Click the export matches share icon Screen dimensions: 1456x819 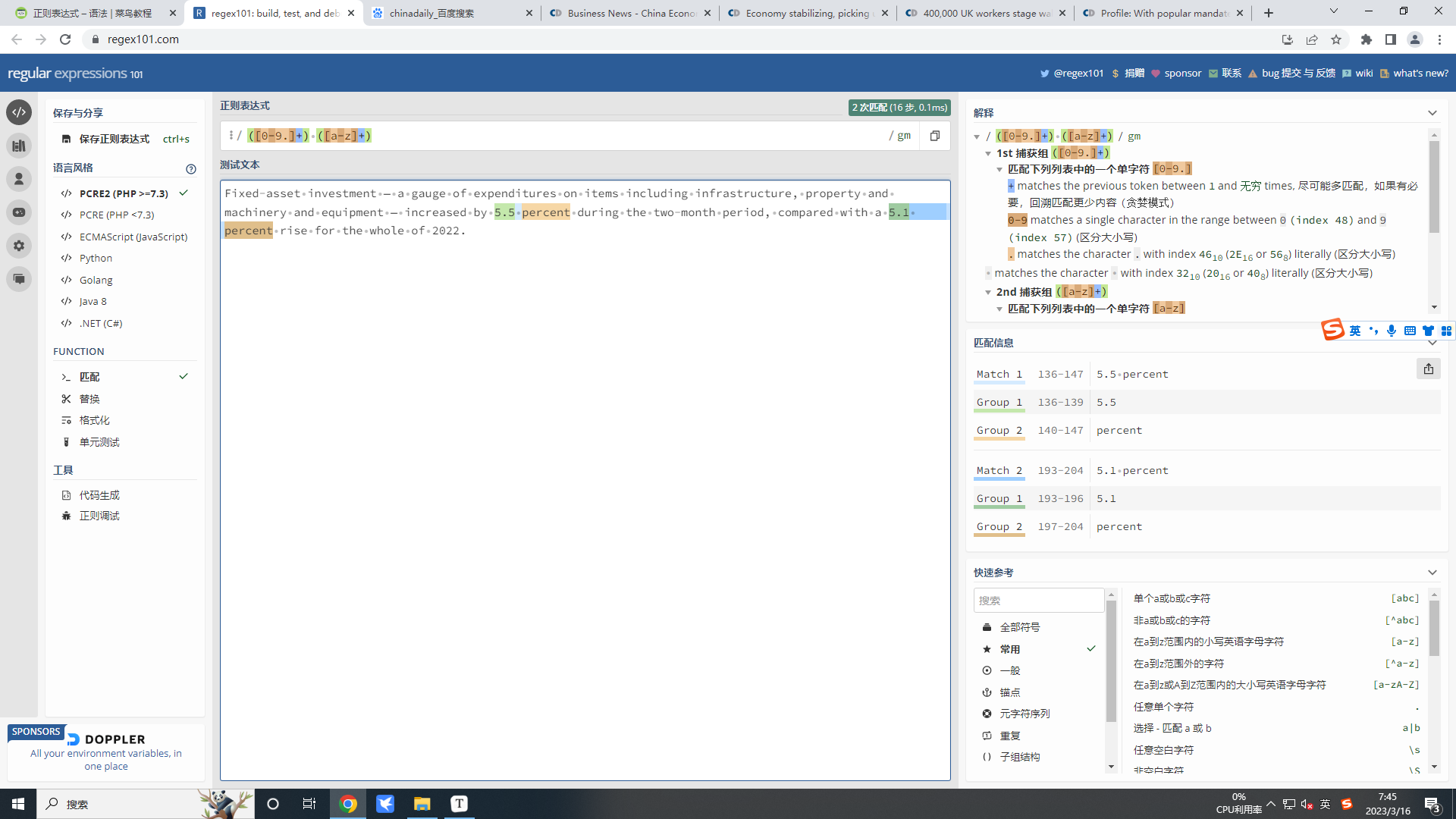[1428, 369]
